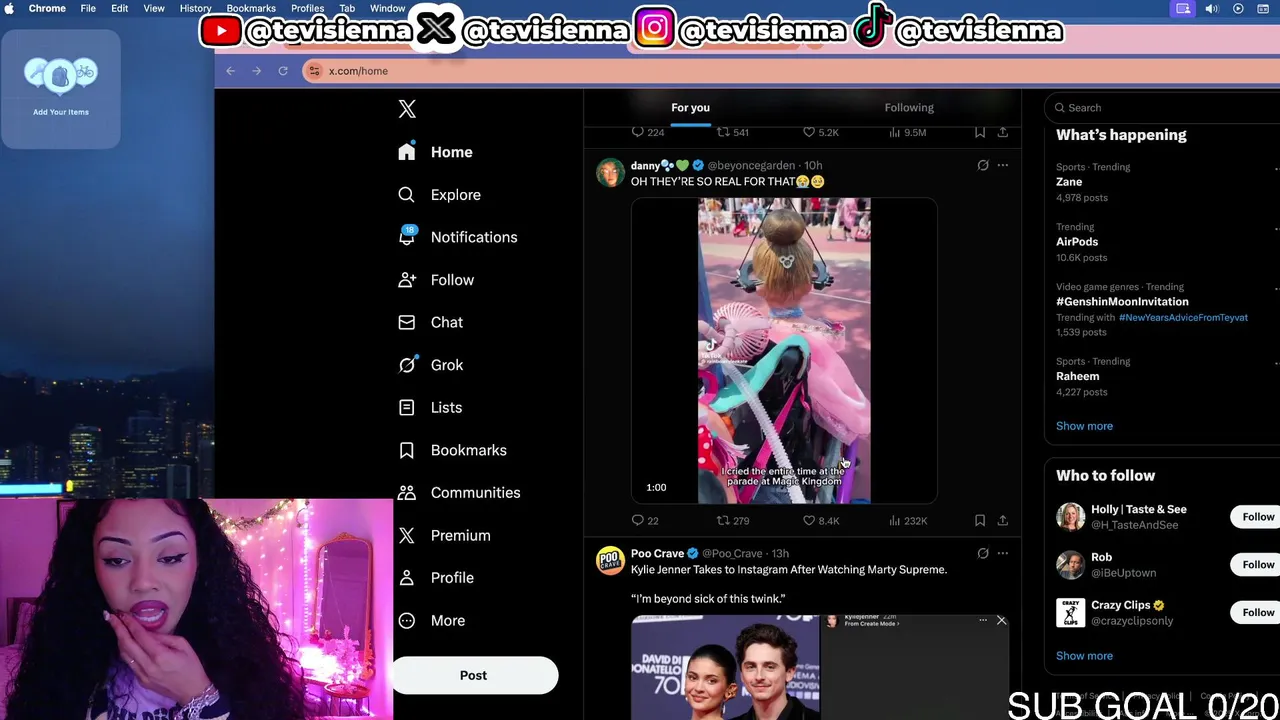Show more trending topics
The height and width of the screenshot is (720, 1280).
(1084, 426)
